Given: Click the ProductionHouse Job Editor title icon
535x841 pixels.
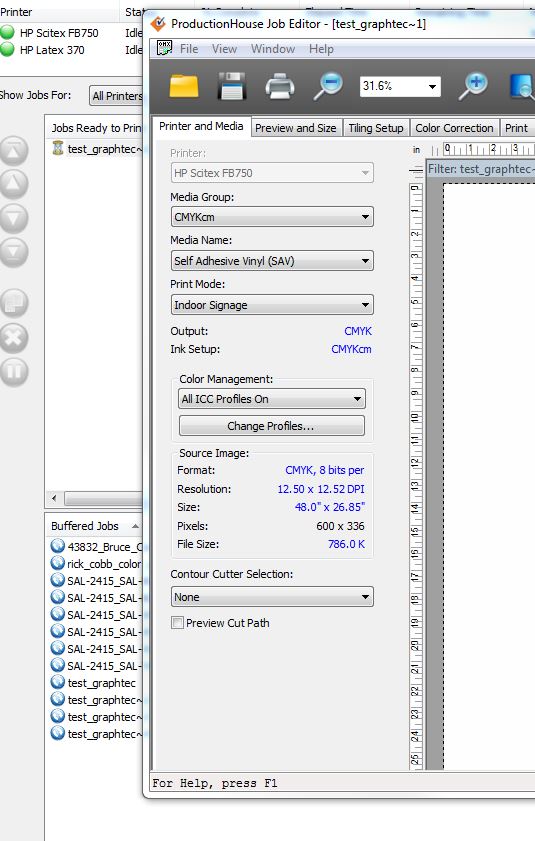Looking at the screenshot, I should pos(158,24).
